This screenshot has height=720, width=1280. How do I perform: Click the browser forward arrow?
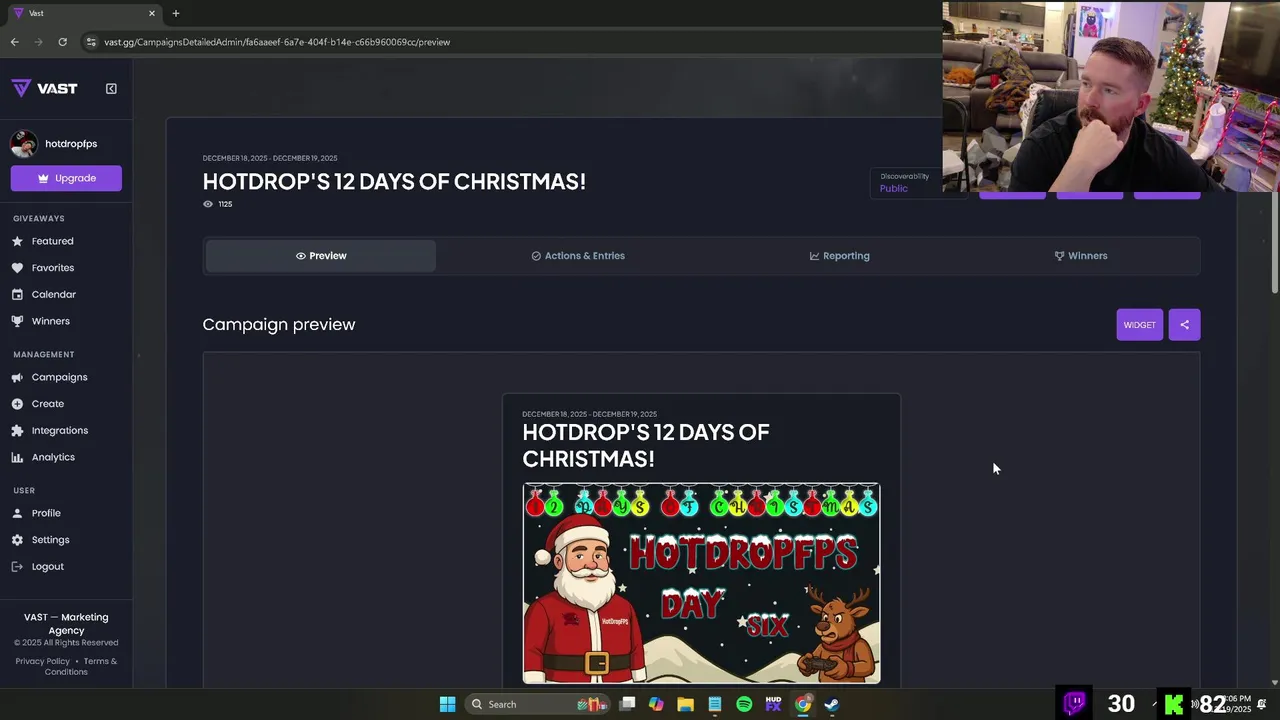tap(38, 42)
